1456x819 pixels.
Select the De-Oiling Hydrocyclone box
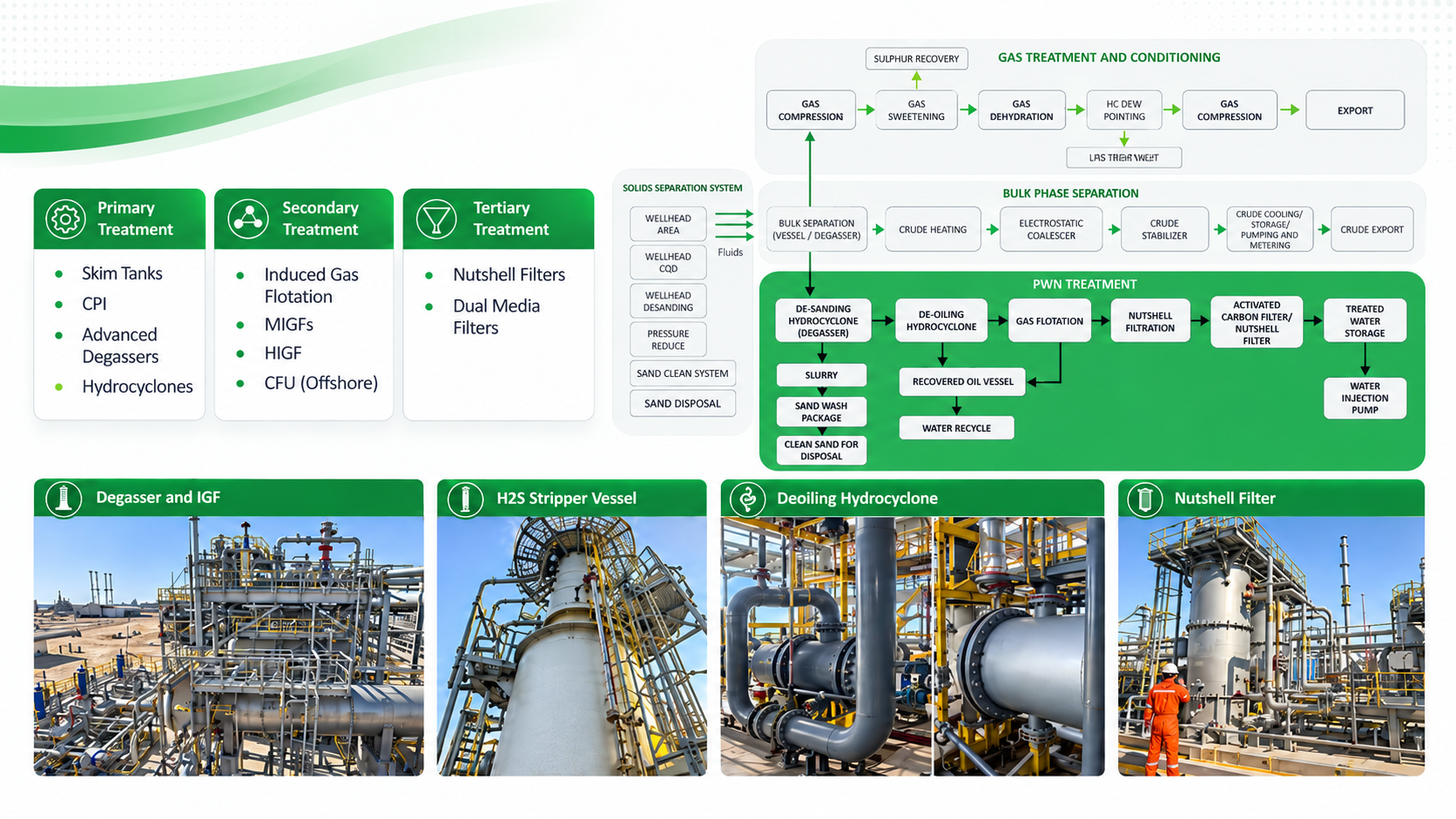coord(941,321)
